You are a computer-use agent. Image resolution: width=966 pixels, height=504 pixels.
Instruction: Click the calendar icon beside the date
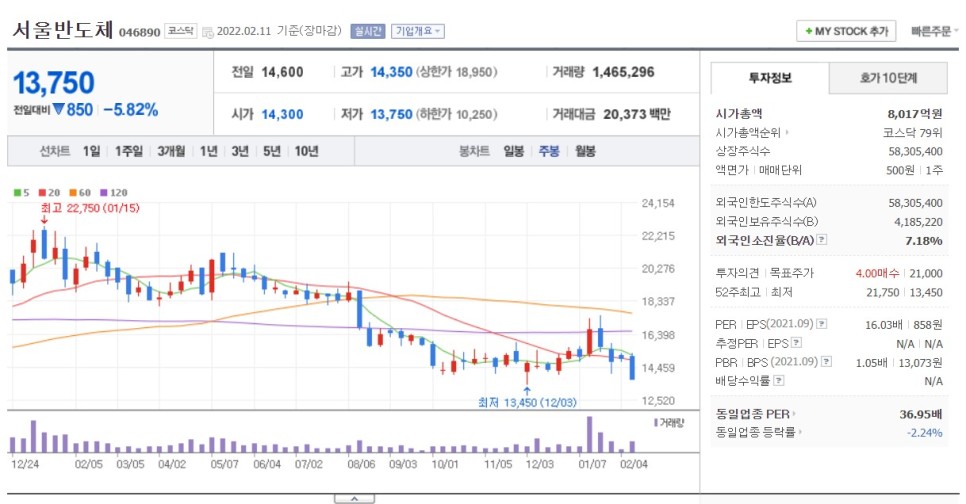click(x=208, y=31)
